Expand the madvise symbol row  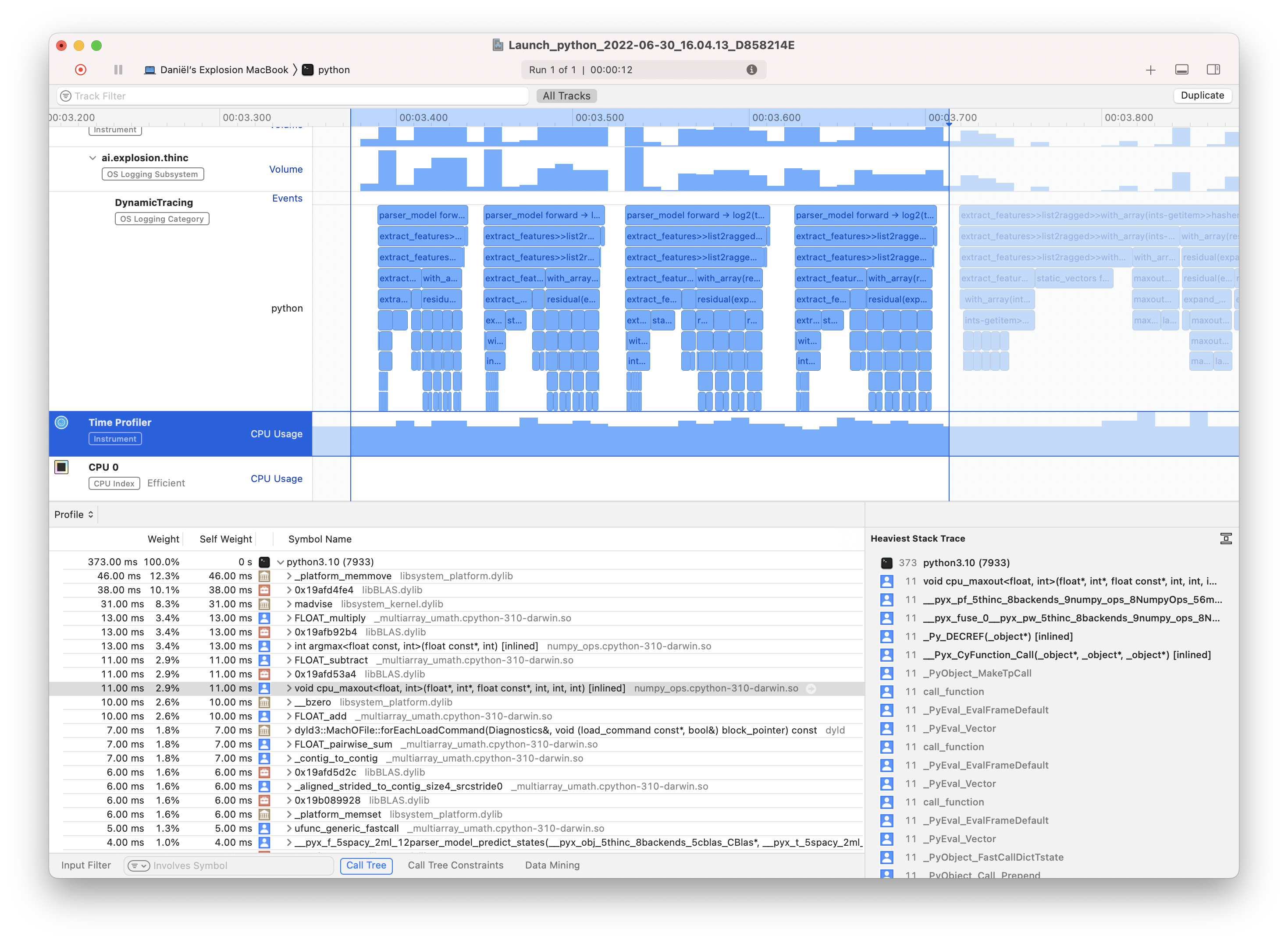(x=289, y=604)
